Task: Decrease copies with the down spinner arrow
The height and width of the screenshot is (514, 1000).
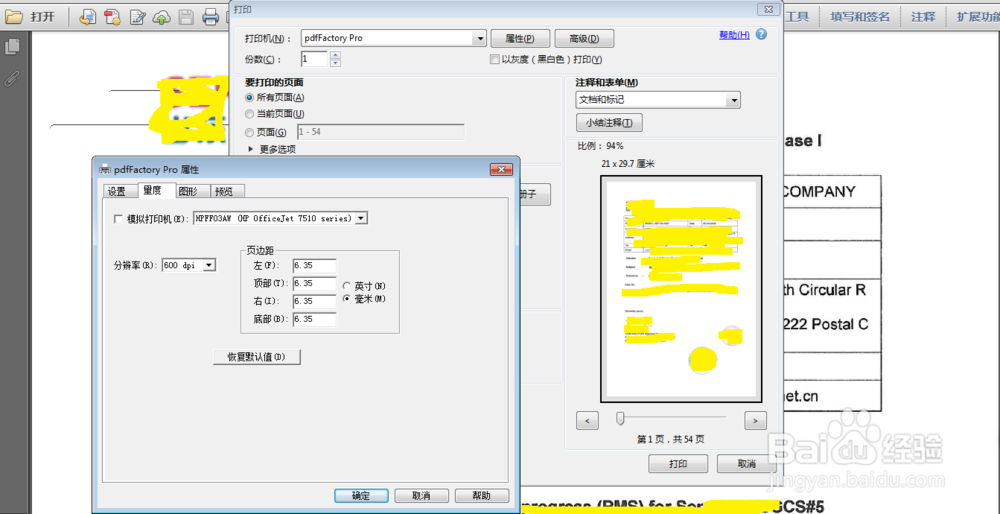Action: [x=335, y=63]
